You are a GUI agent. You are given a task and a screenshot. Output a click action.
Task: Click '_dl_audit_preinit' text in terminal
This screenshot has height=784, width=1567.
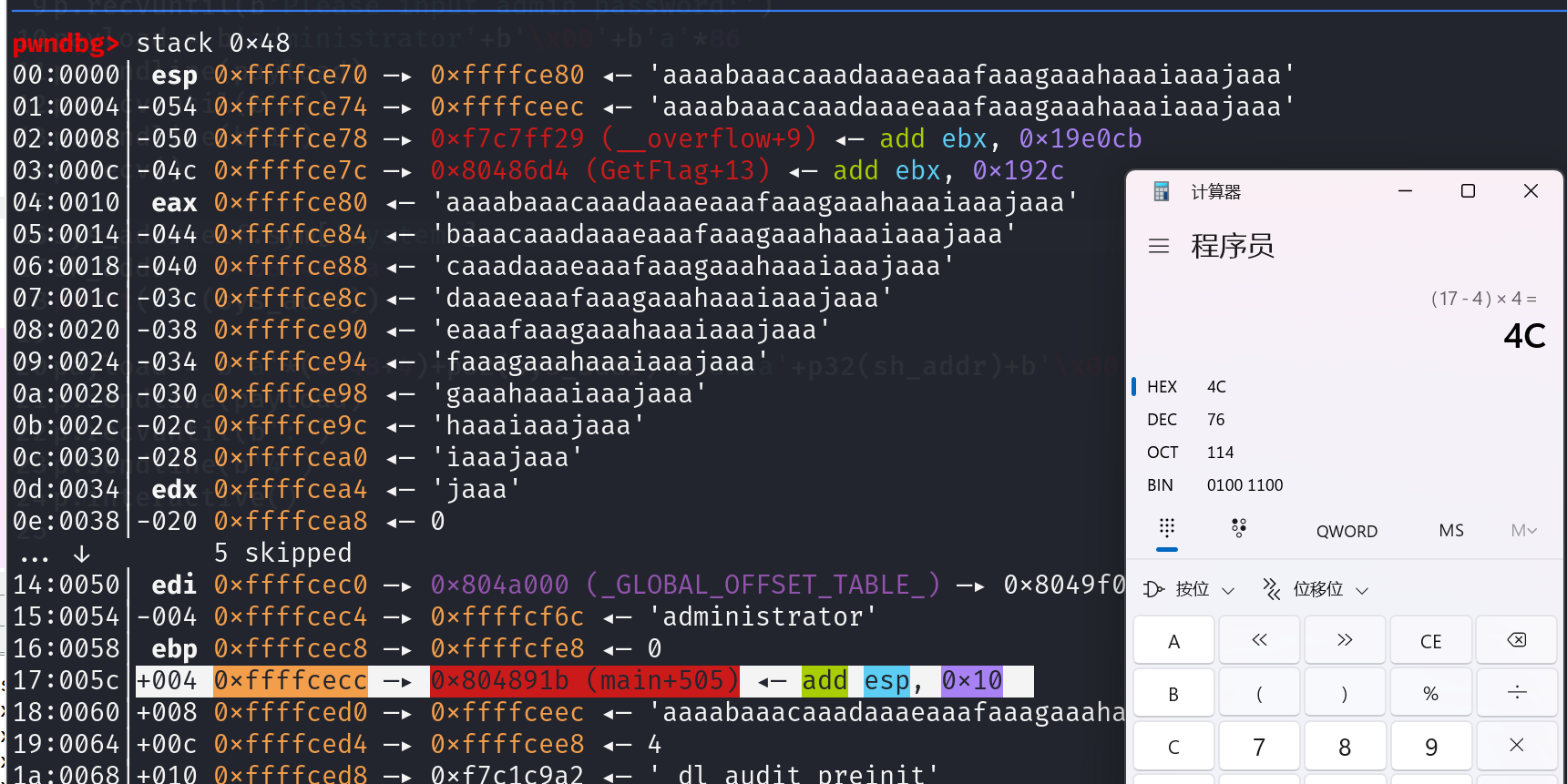tap(794, 774)
